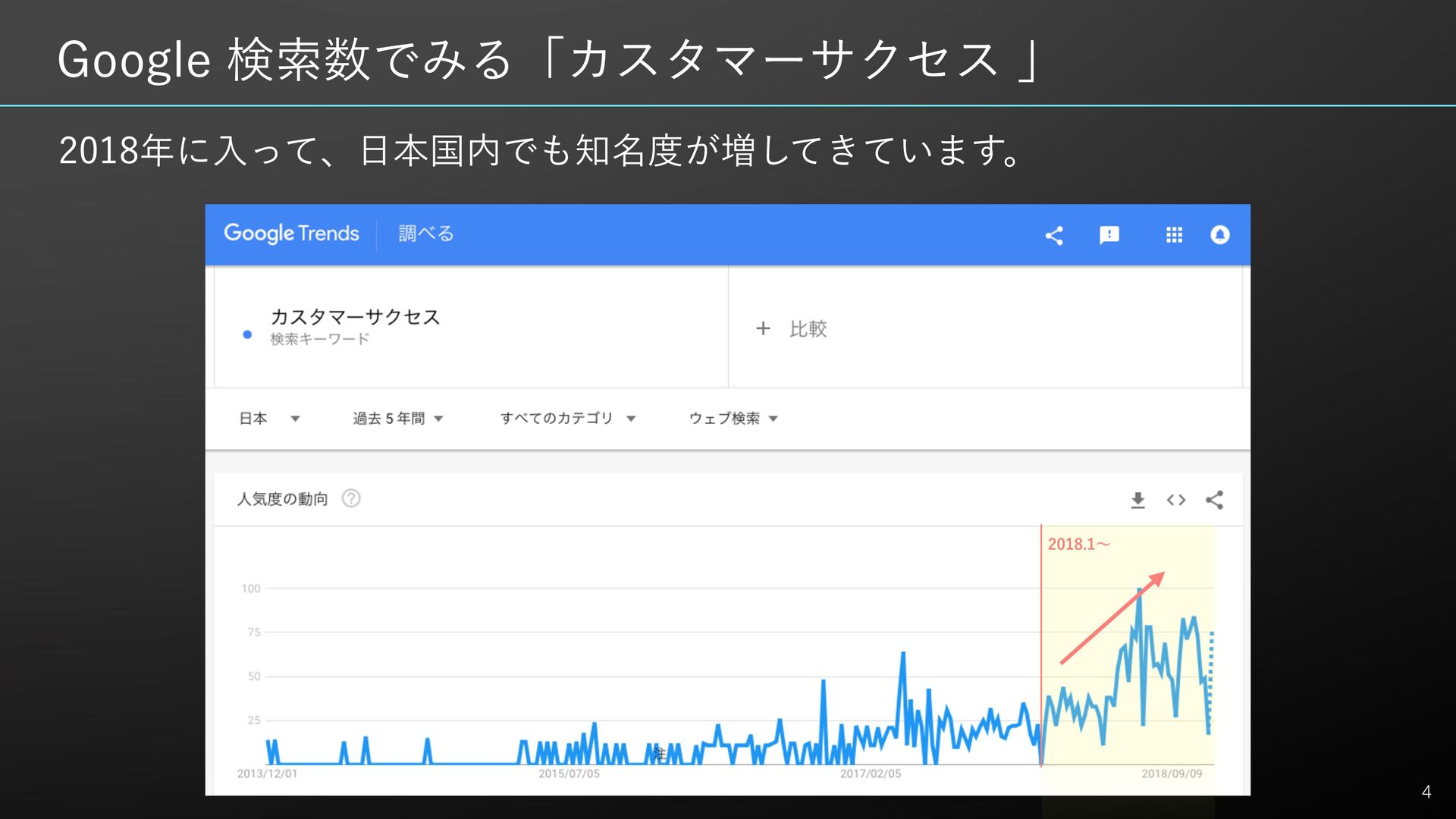Click the 検索キーワード label under the term
This screenshot has height=819, width=1456.
pos(320,339)
